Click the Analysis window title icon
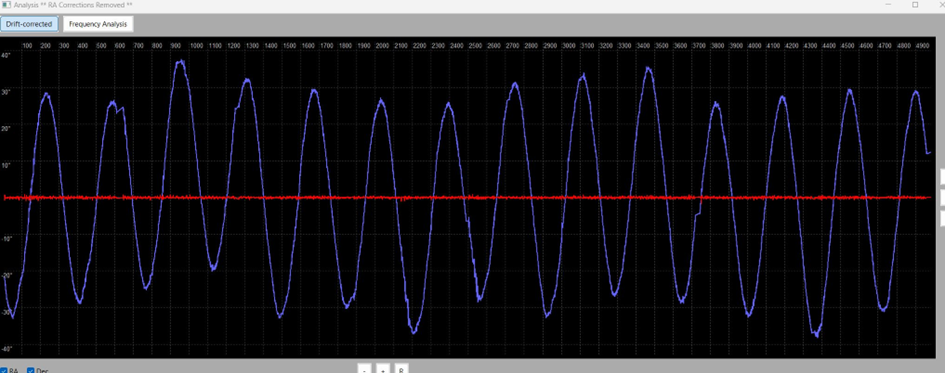945x373 pixels. tap(5, 5)
